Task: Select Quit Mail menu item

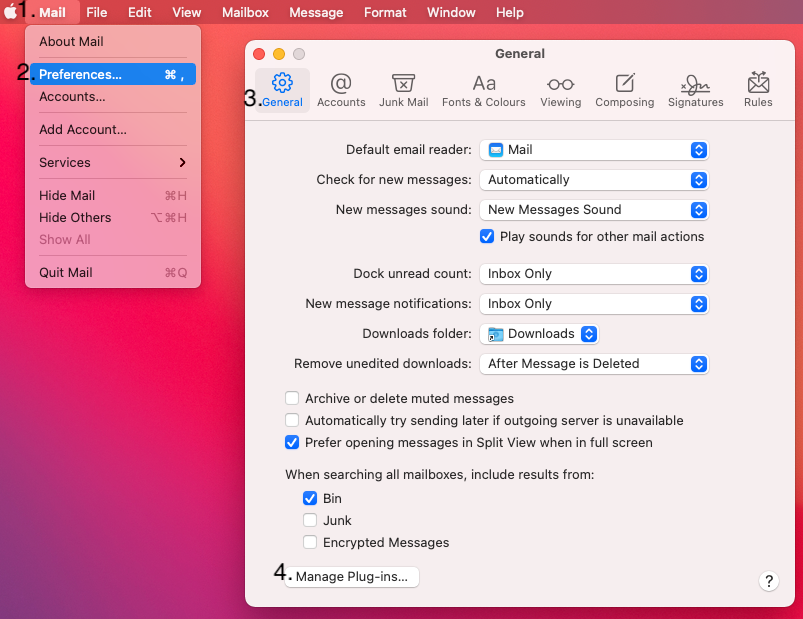Action: (x=113, y=272)
